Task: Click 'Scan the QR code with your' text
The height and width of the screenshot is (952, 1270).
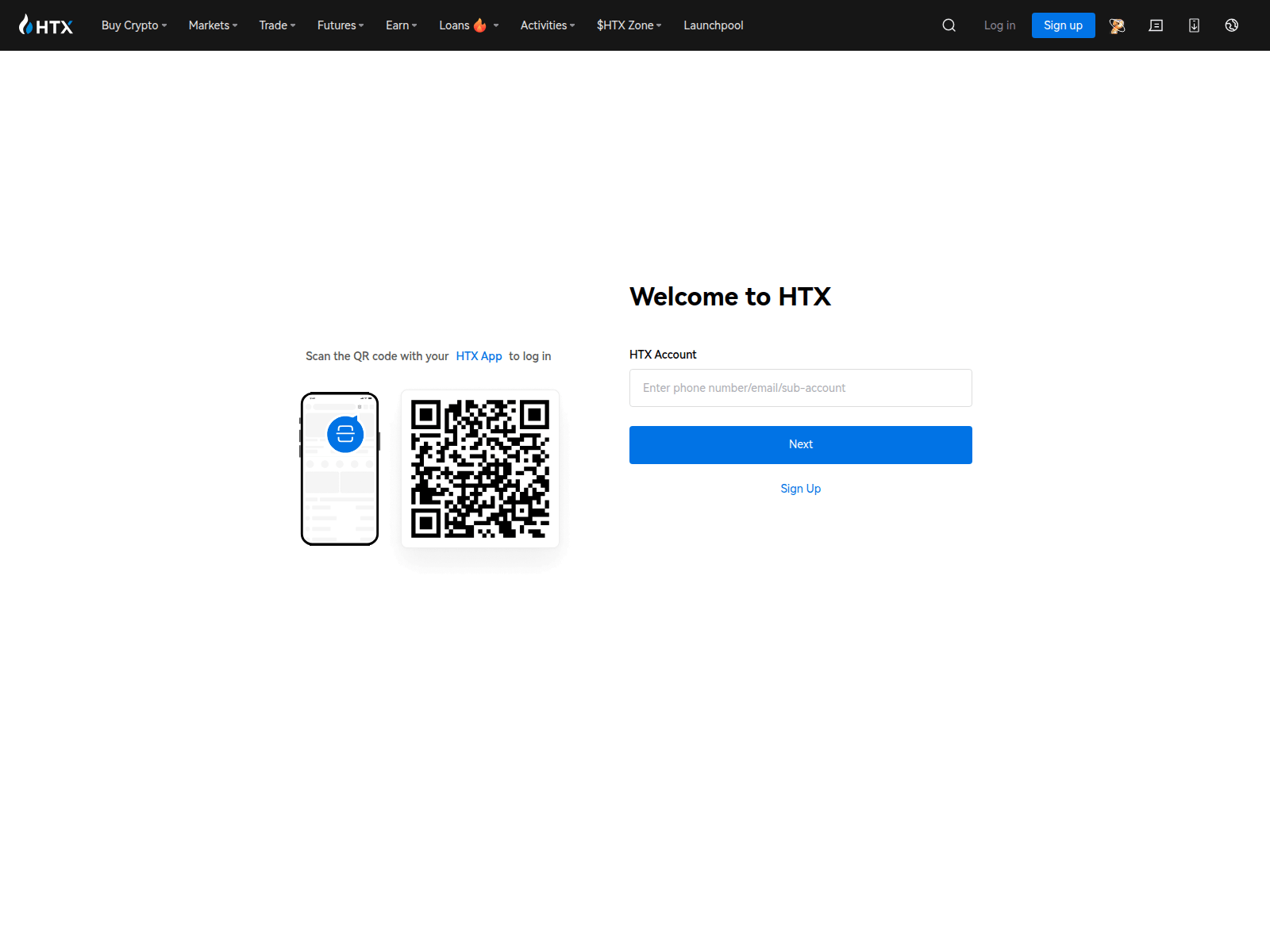Action: tap(377, 356)
